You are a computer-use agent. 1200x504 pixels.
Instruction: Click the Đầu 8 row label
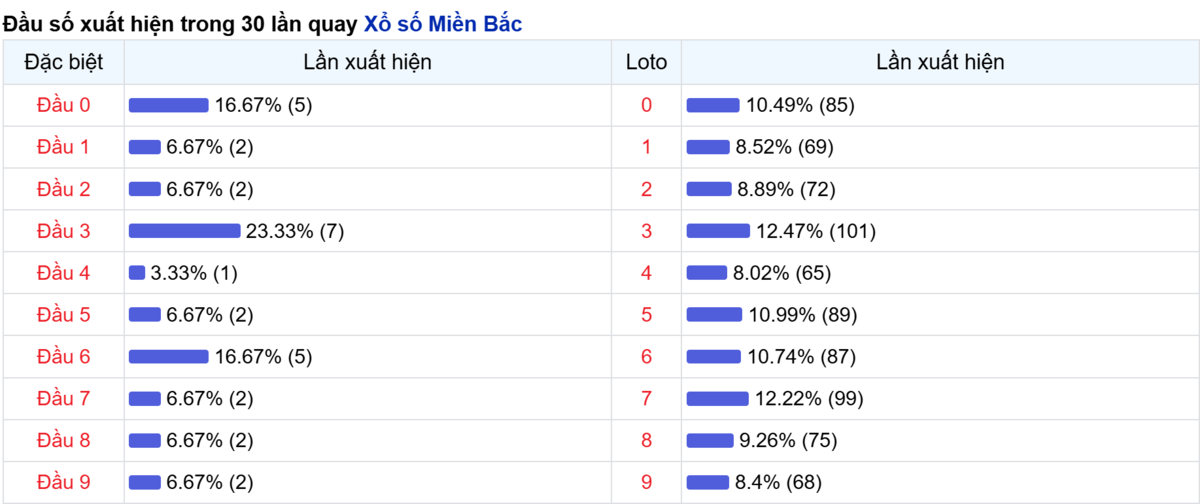63,441
